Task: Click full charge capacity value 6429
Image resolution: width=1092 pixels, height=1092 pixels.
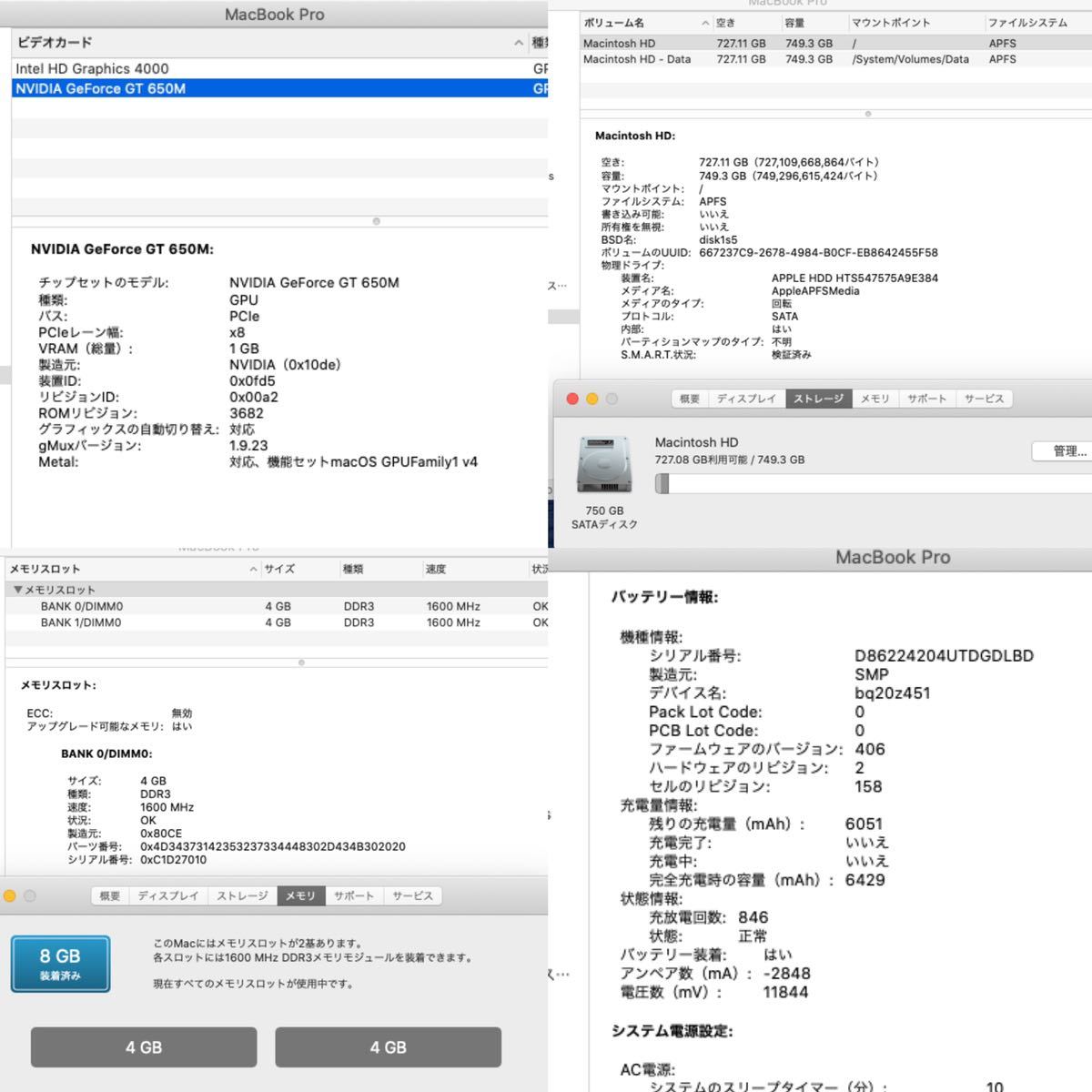Action: pyautogui.click(x=864, y=880)
